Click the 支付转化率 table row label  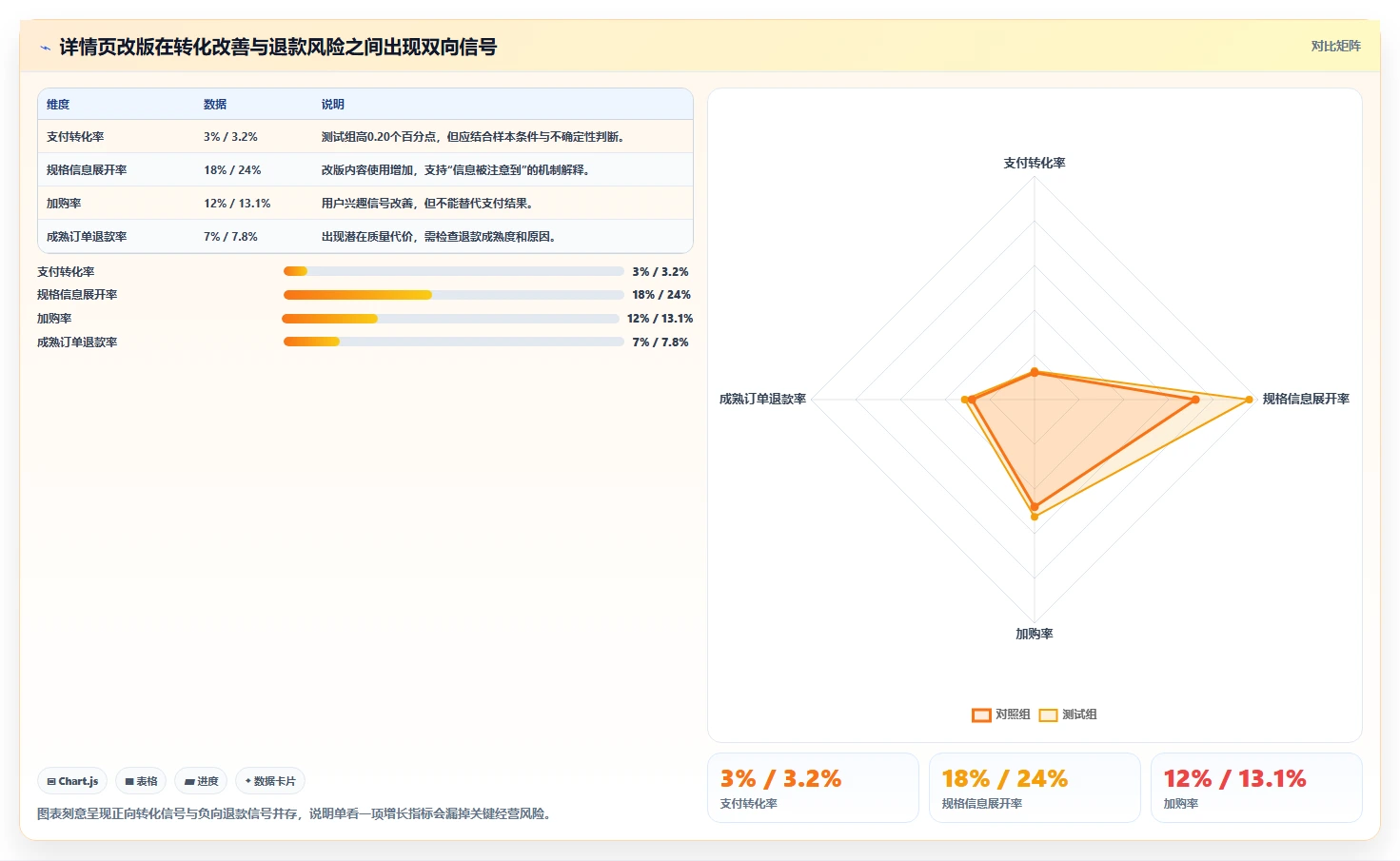[x=75, y=137]
